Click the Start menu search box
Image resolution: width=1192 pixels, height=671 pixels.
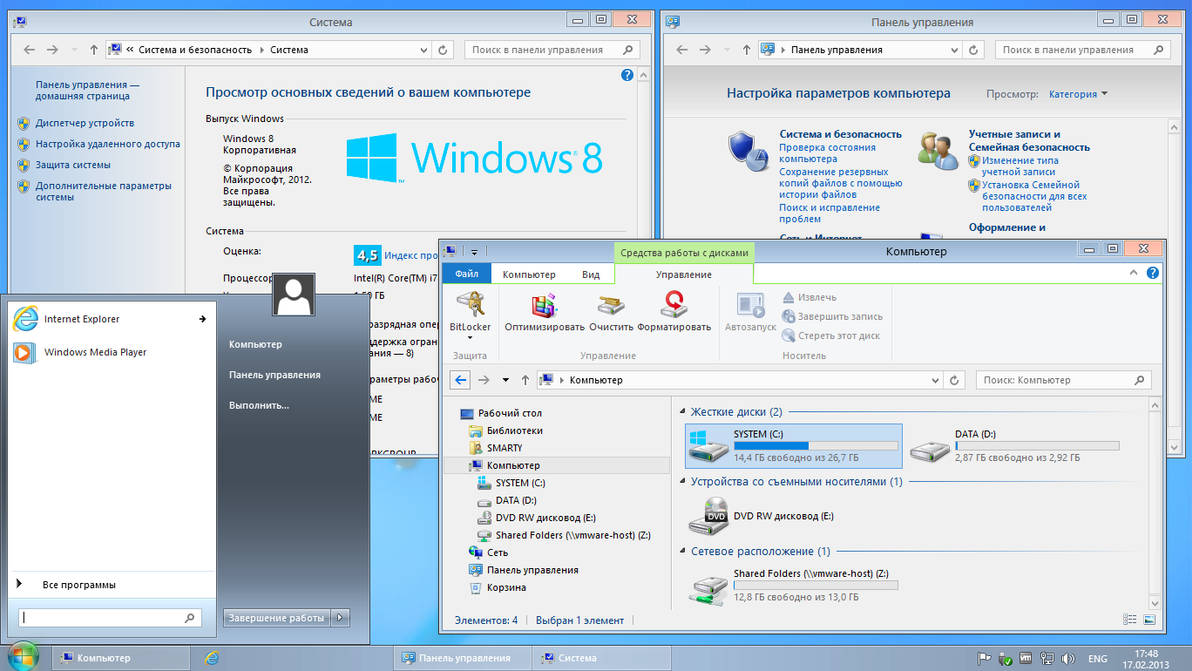point(100,618)
